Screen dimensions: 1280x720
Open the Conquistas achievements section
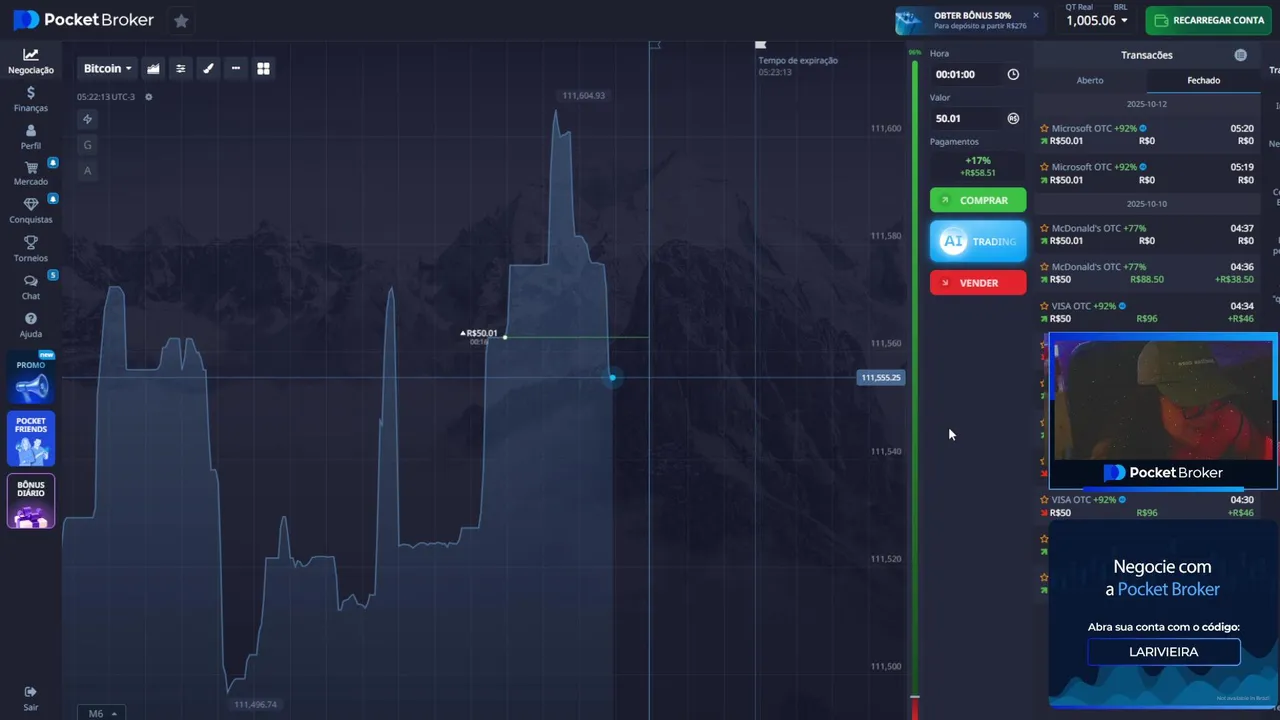[31, 211]
